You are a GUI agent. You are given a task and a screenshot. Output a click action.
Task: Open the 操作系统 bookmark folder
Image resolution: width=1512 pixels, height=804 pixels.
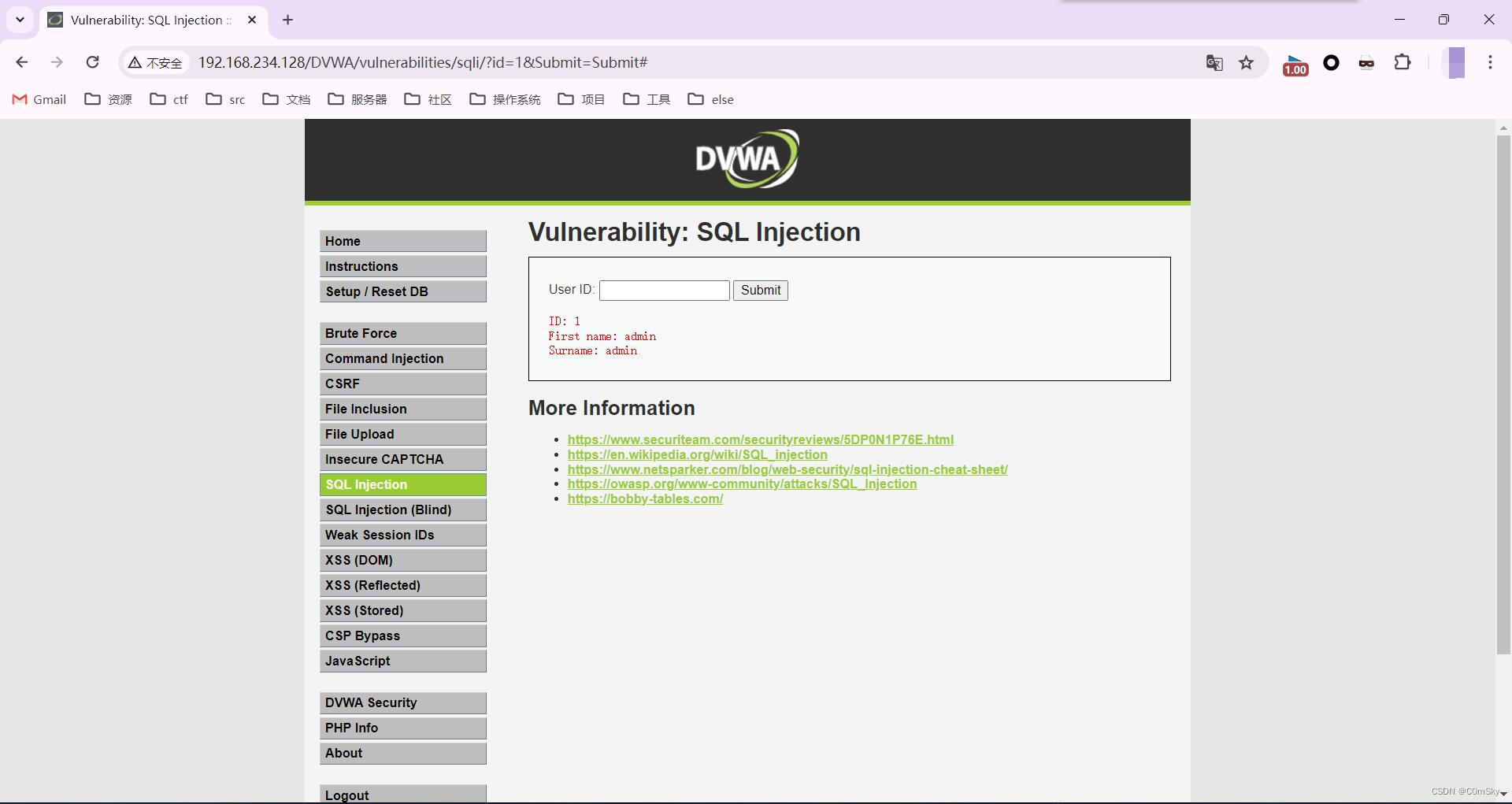[x=505, y=99]
